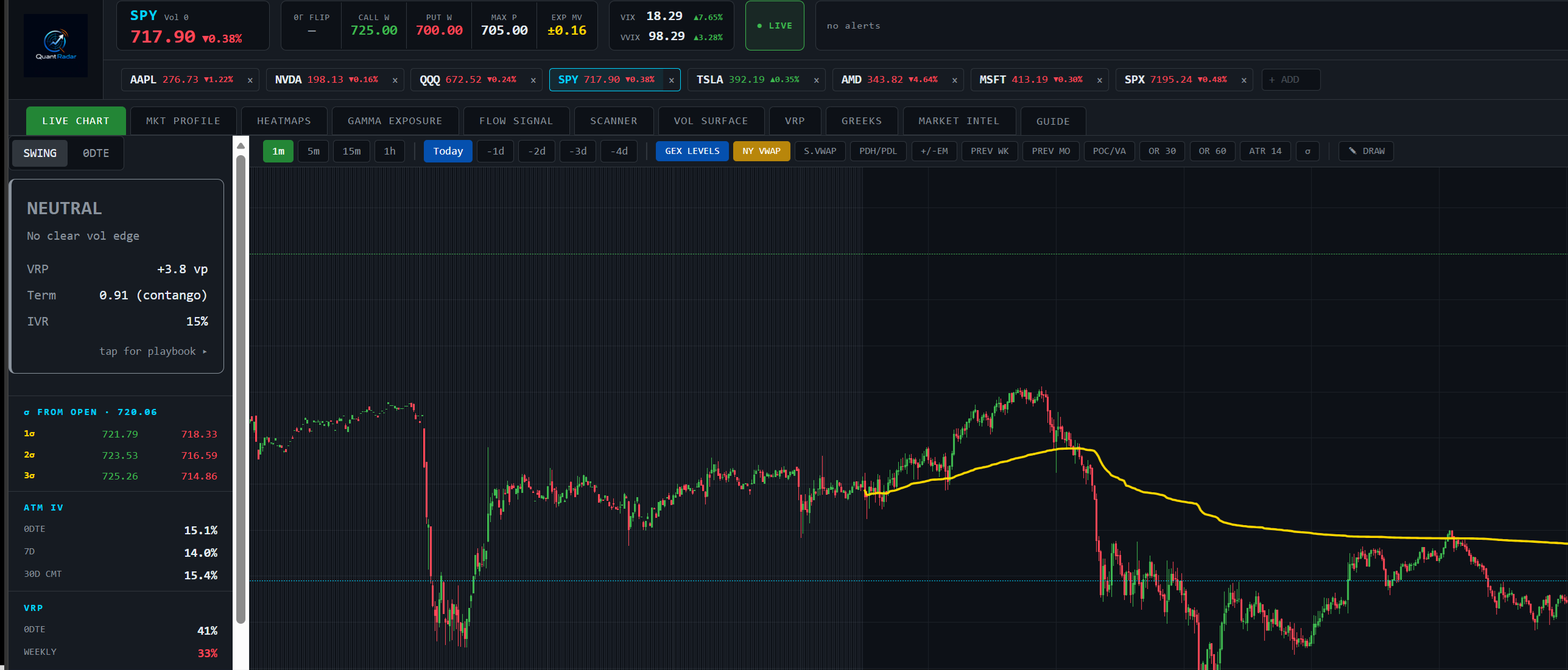Viewport: 1568px width, 670px height.
Task: Click the sidebar scroll-up arrow
Action: click(x=241, y=145)
